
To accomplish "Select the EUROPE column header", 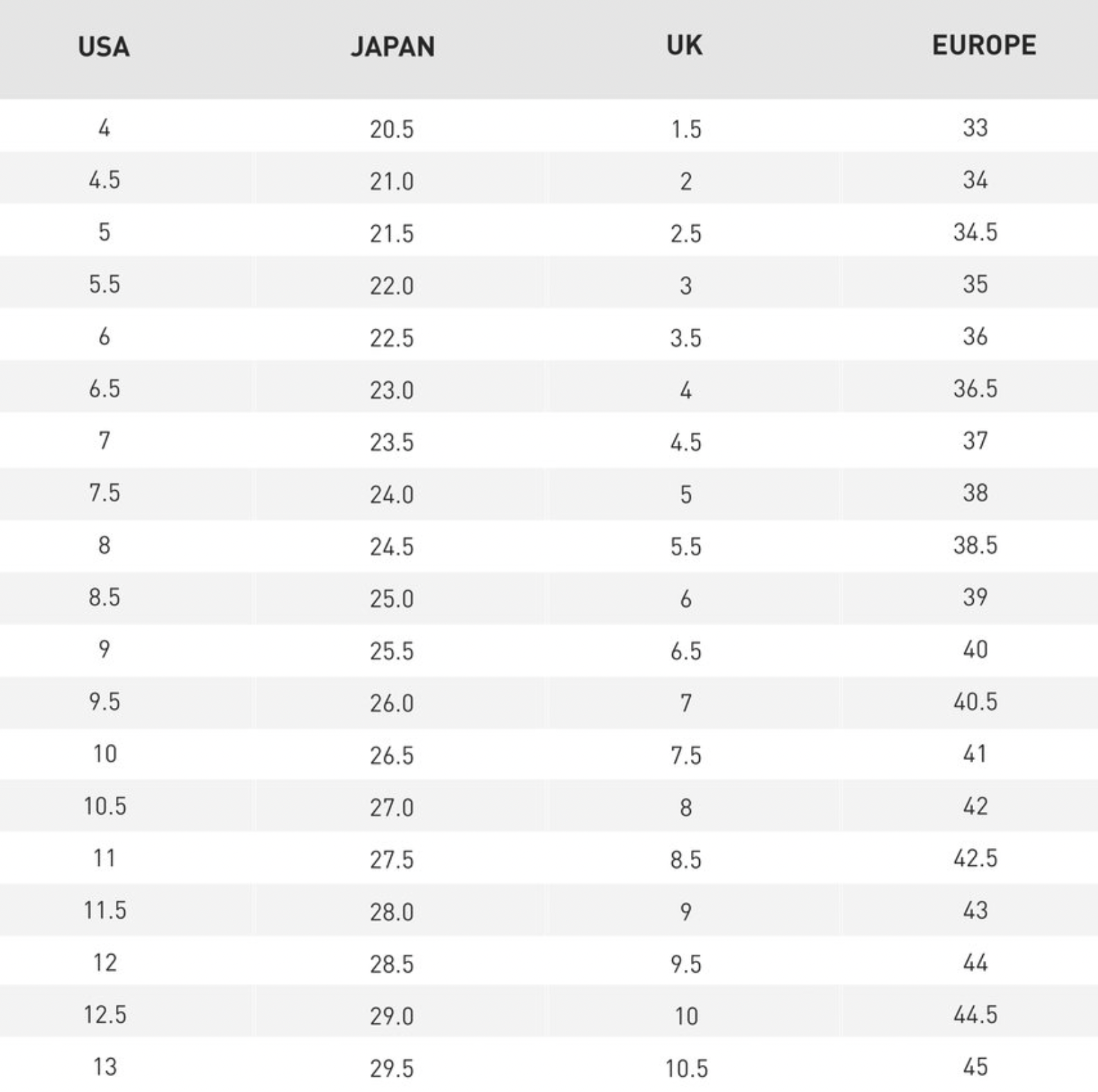I will click(984, 45).
